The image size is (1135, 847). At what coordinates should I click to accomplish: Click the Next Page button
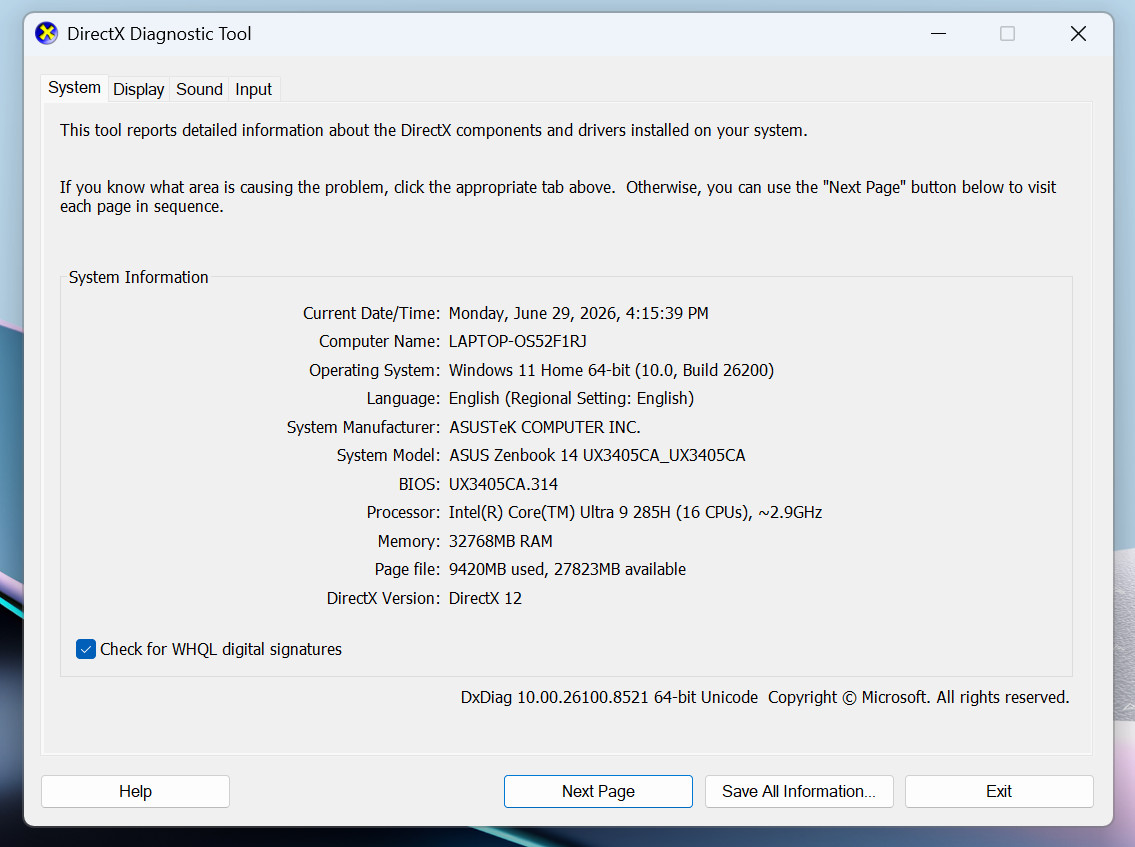598,791
